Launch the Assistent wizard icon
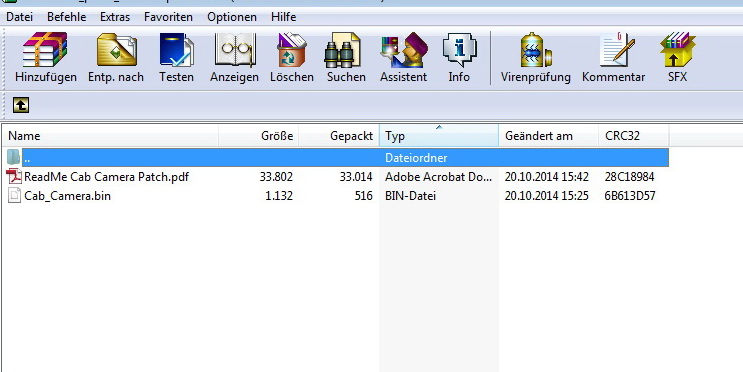Screen dimensions: 743x372 click(x=403, y=57)
